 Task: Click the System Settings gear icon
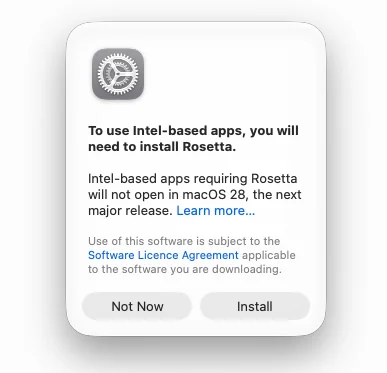[118, 74]
